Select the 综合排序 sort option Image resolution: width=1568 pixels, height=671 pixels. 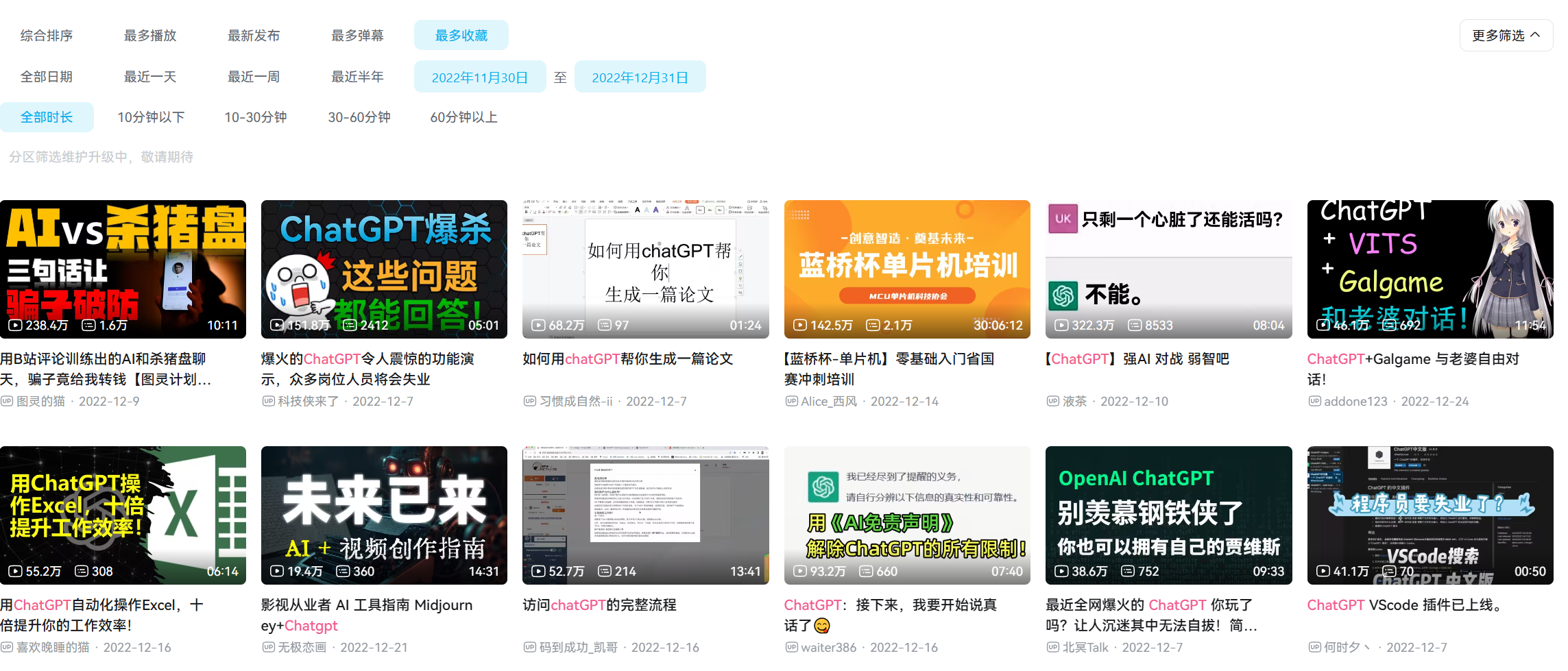46,35
